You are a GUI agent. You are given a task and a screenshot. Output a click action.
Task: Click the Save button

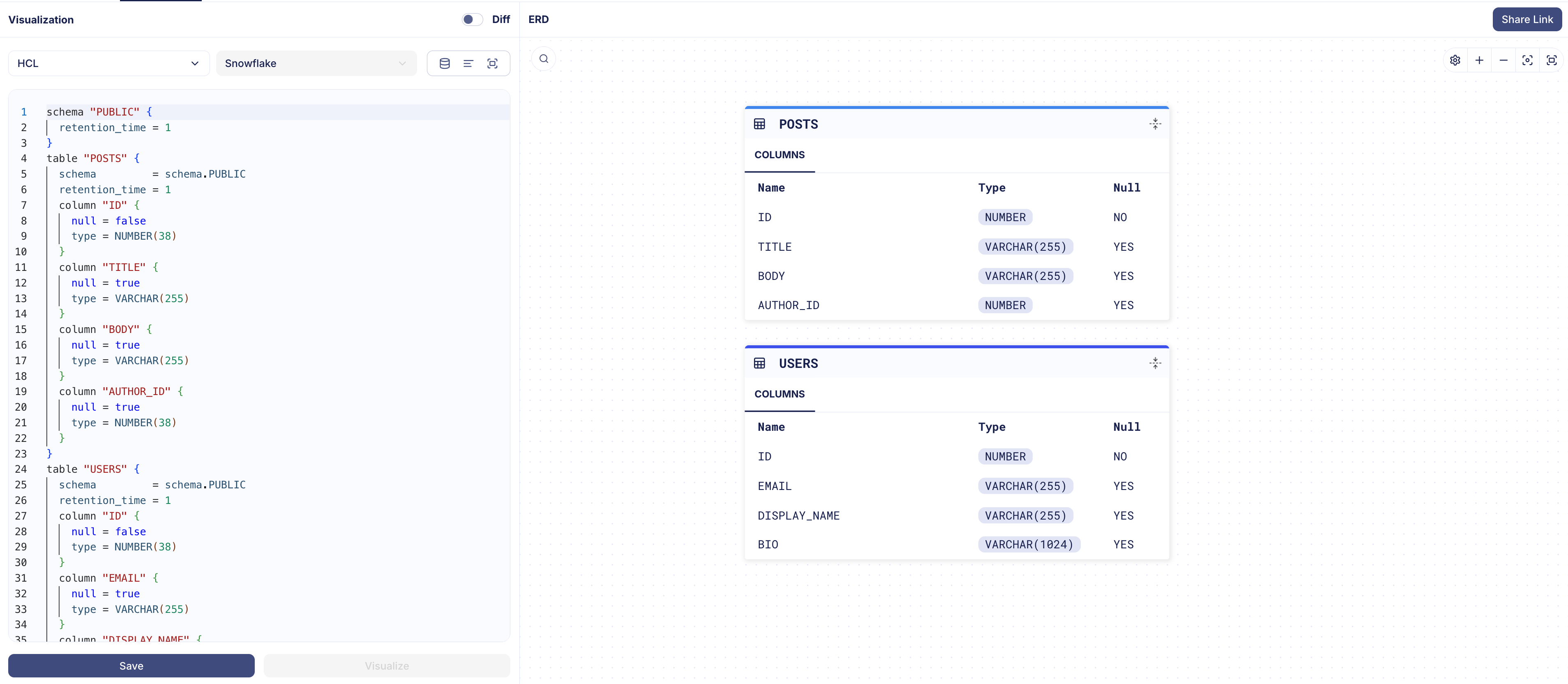131,666
